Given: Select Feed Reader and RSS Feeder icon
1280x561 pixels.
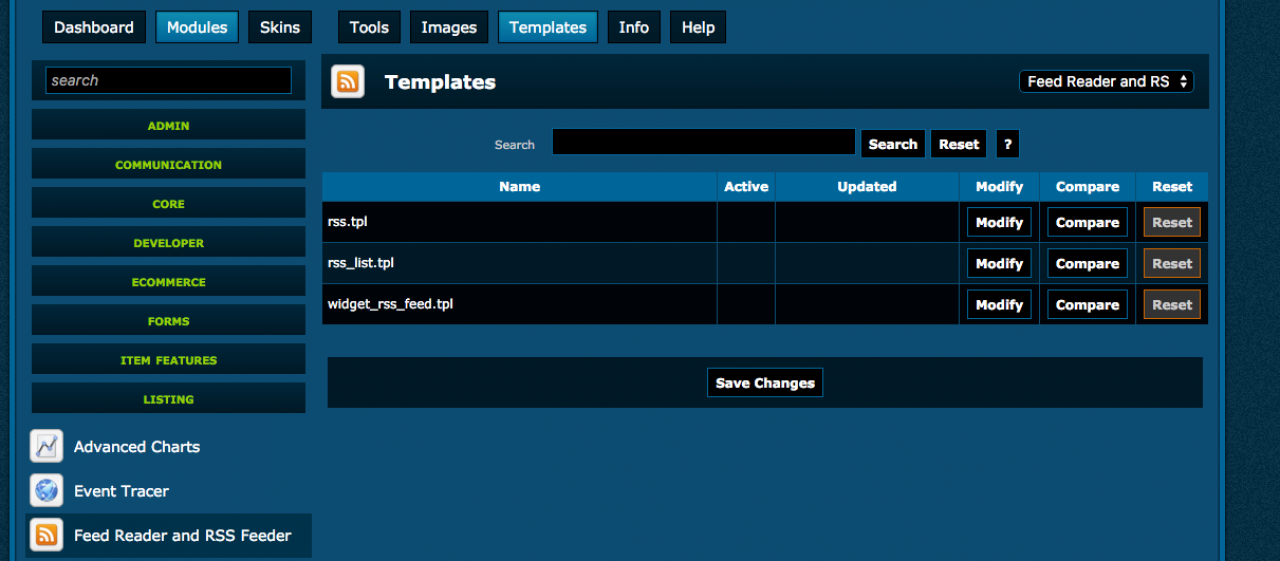Looking at the screenshot, I should click(47, 536).
